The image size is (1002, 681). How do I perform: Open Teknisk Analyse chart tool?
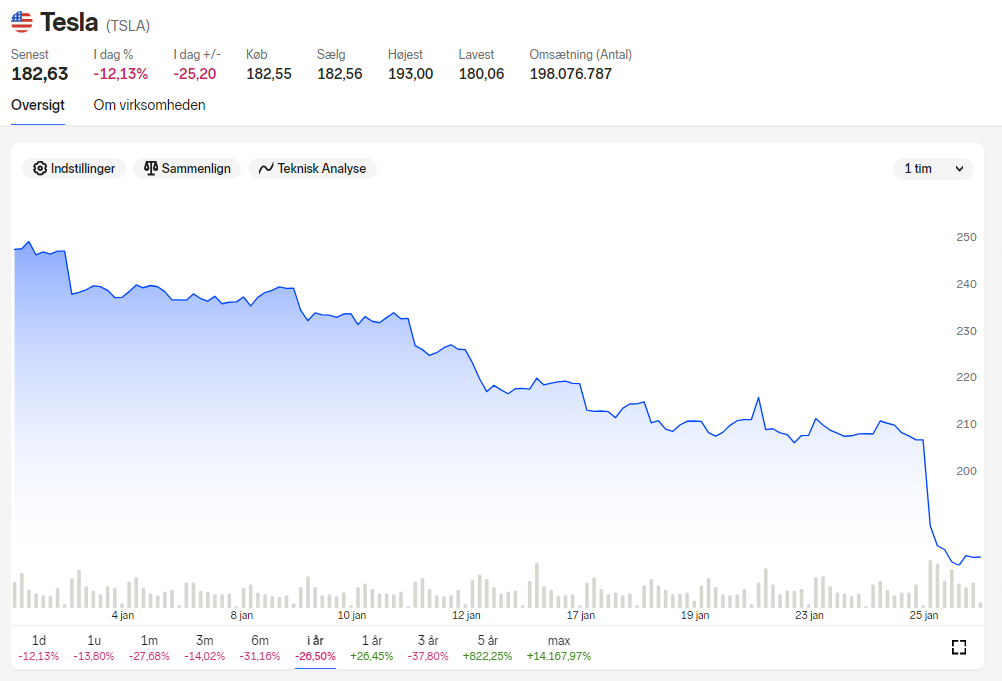[313, 169]
